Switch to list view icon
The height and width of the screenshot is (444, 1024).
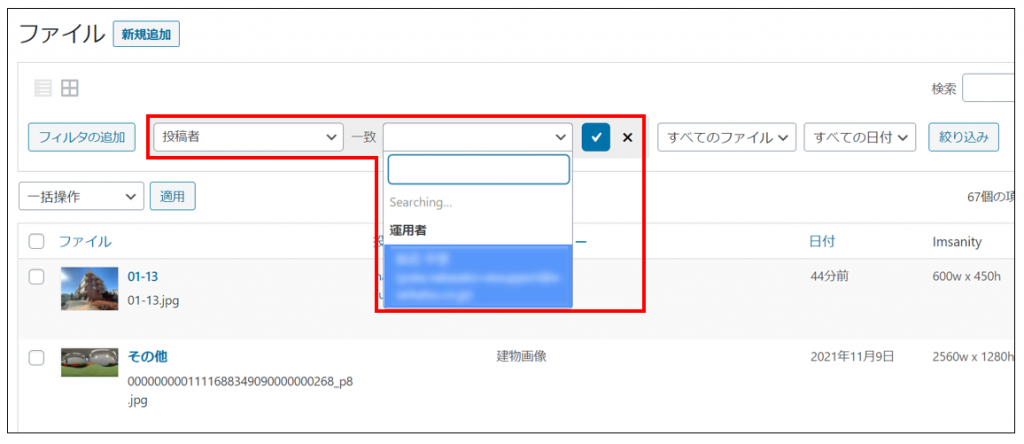click(x=43, y=89)
